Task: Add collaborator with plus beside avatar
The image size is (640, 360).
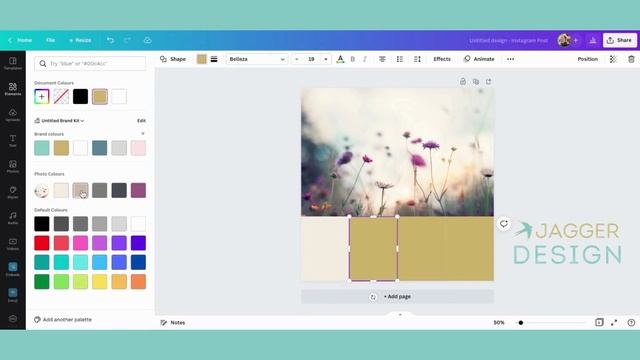Action: click(576, 40)
